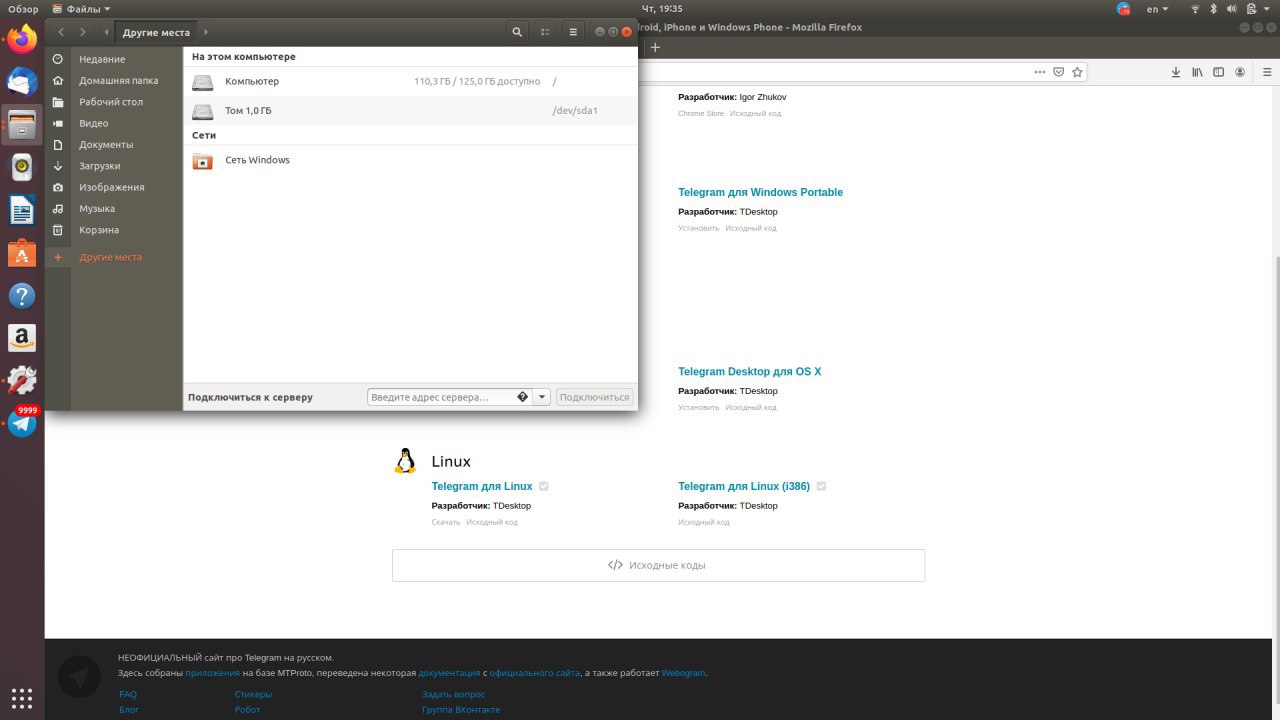
Task: Open Rhythmbox from the dock
Action: (x=22, y=167)
